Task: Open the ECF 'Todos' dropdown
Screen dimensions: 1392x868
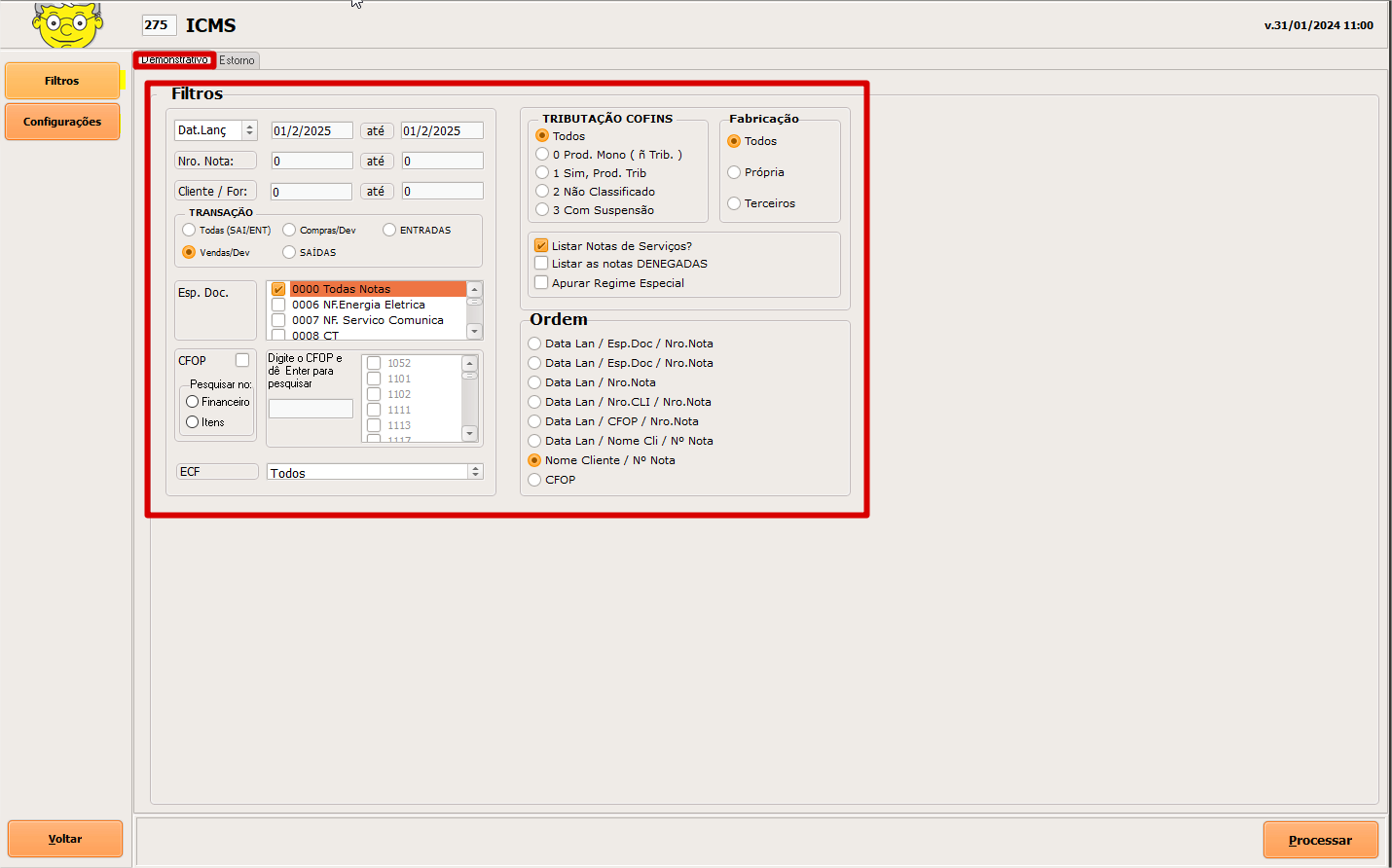Action: tap(475, 472)
